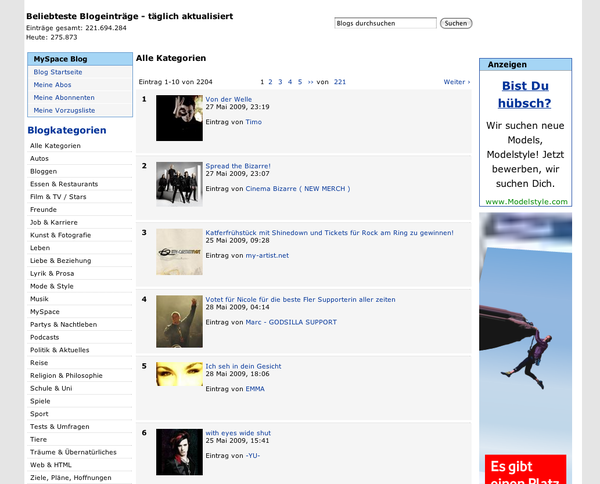Click thumbnail of Von der Welle entry

pyautogui.click(x=179, y=118)
